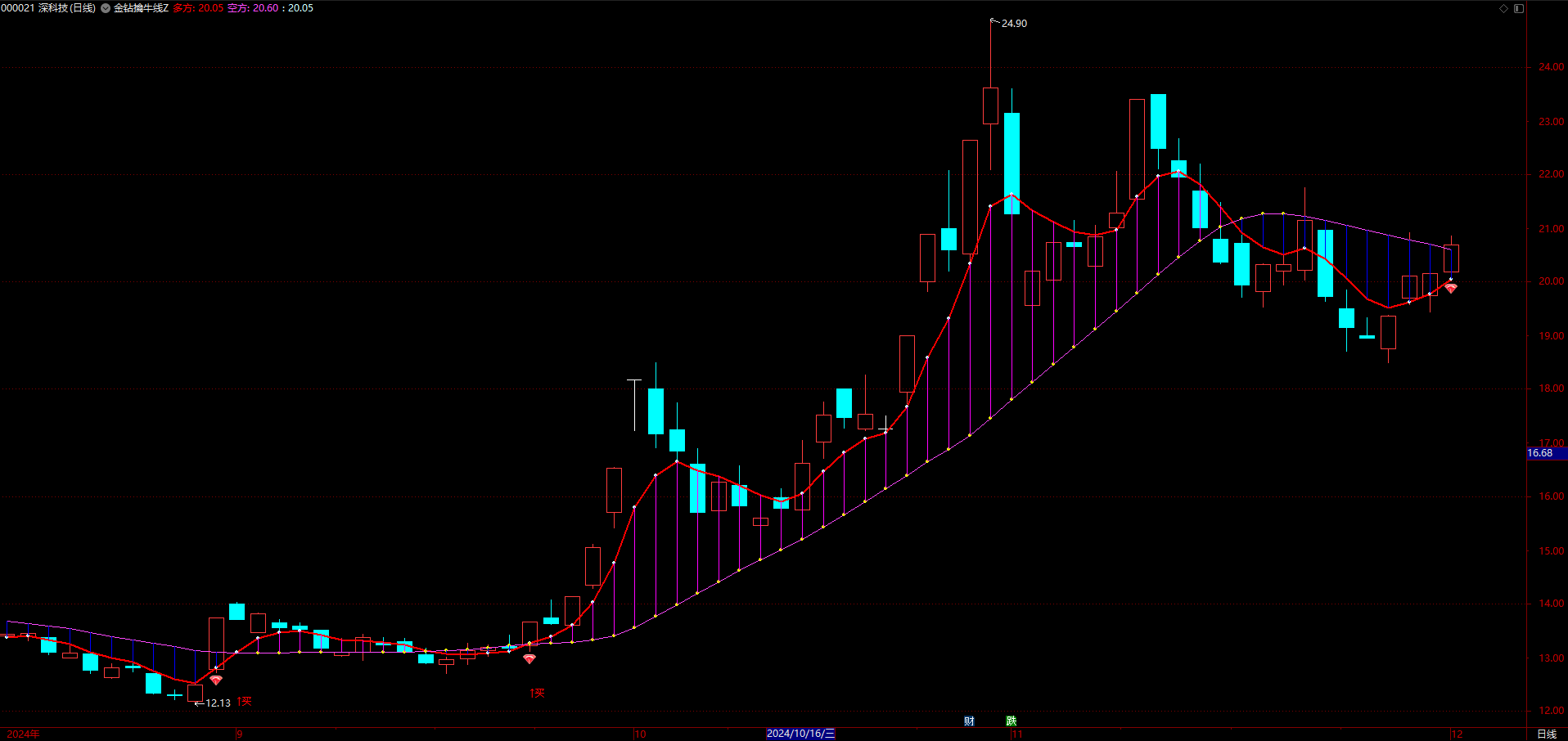Click the diamond marker icon at top right

click(1503, 8)
